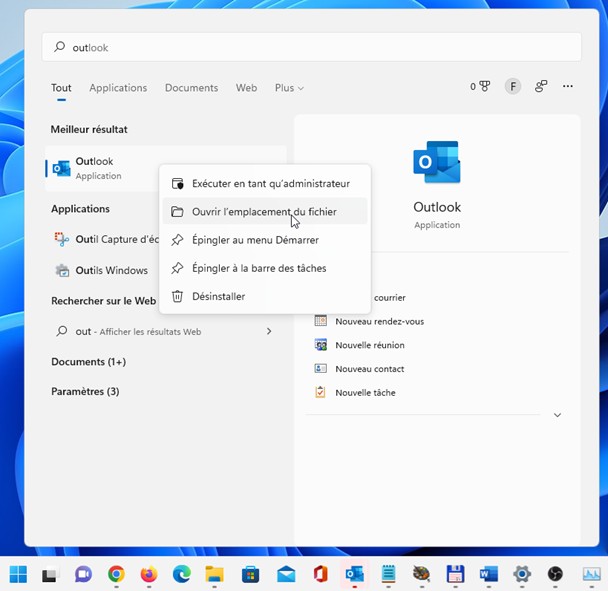
Task: Open Google Chrome from the taskbar
Action: tap(116, 574)
